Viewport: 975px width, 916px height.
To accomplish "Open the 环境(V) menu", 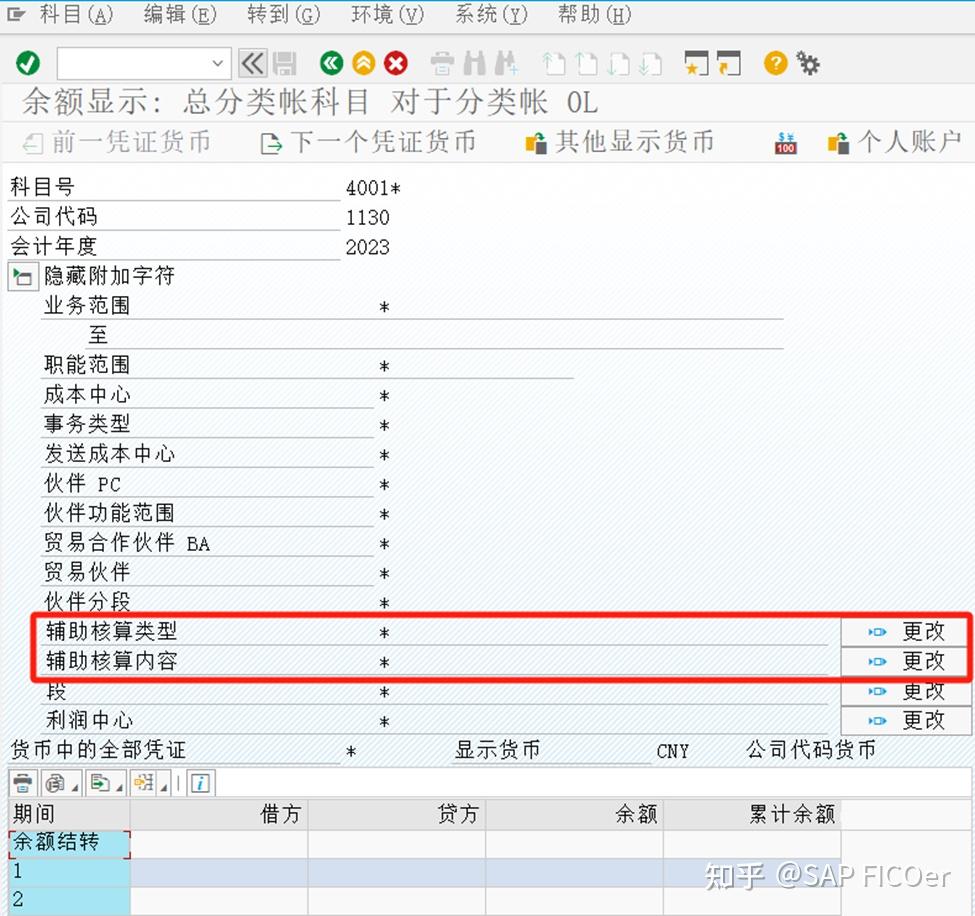I will tap(387, 14).
